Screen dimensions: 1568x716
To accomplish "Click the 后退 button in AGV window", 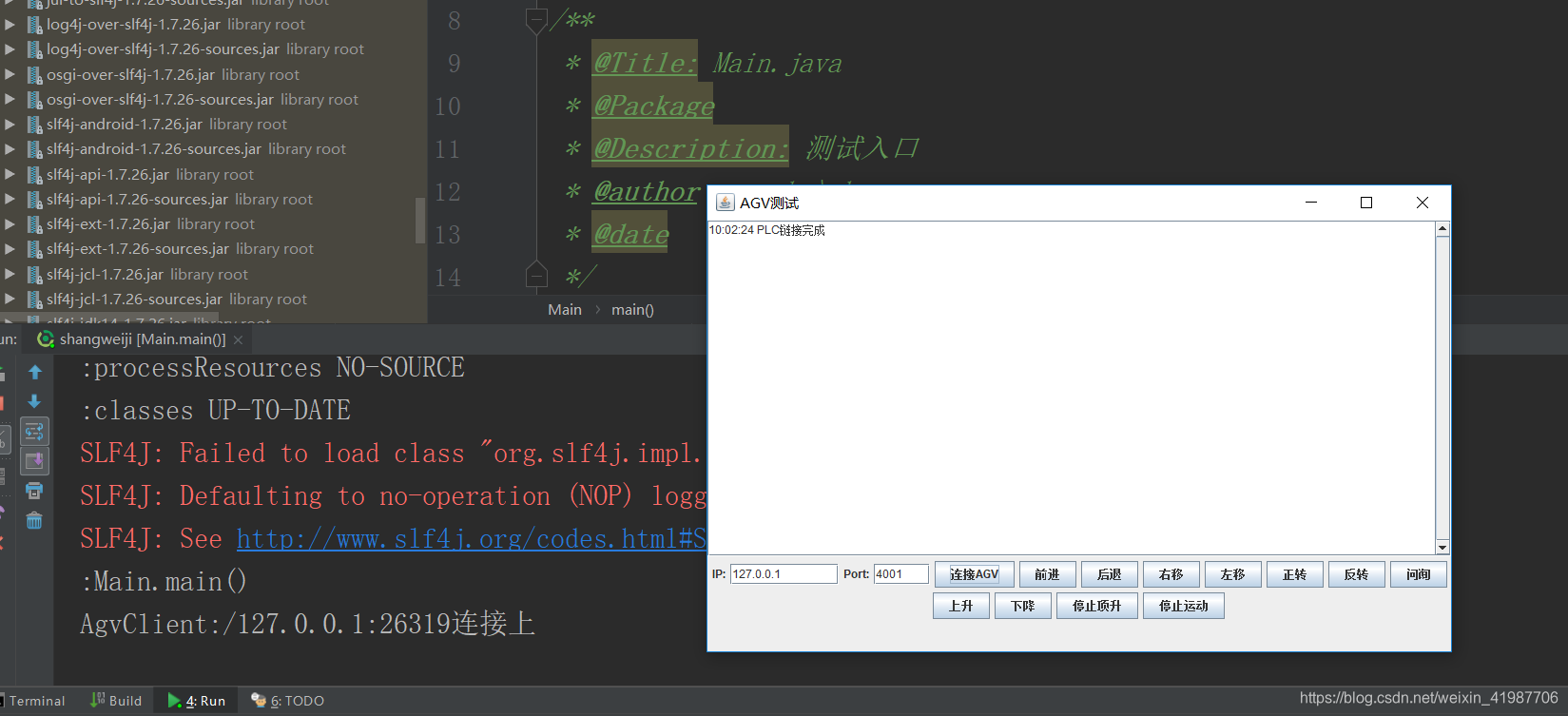I will point(1110,574).
